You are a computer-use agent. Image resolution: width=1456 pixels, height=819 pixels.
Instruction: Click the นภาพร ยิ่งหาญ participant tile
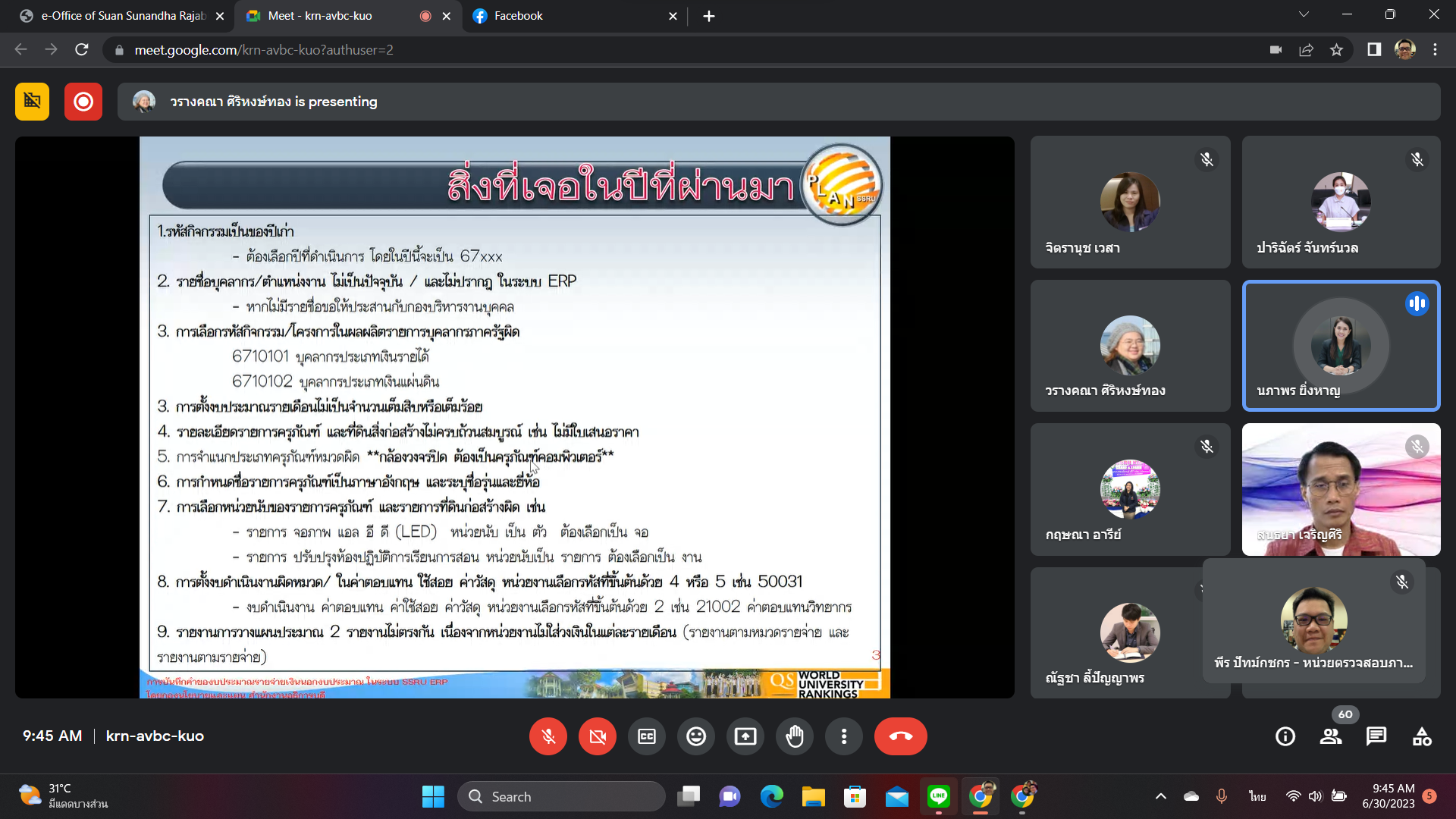pos(1341,346)
